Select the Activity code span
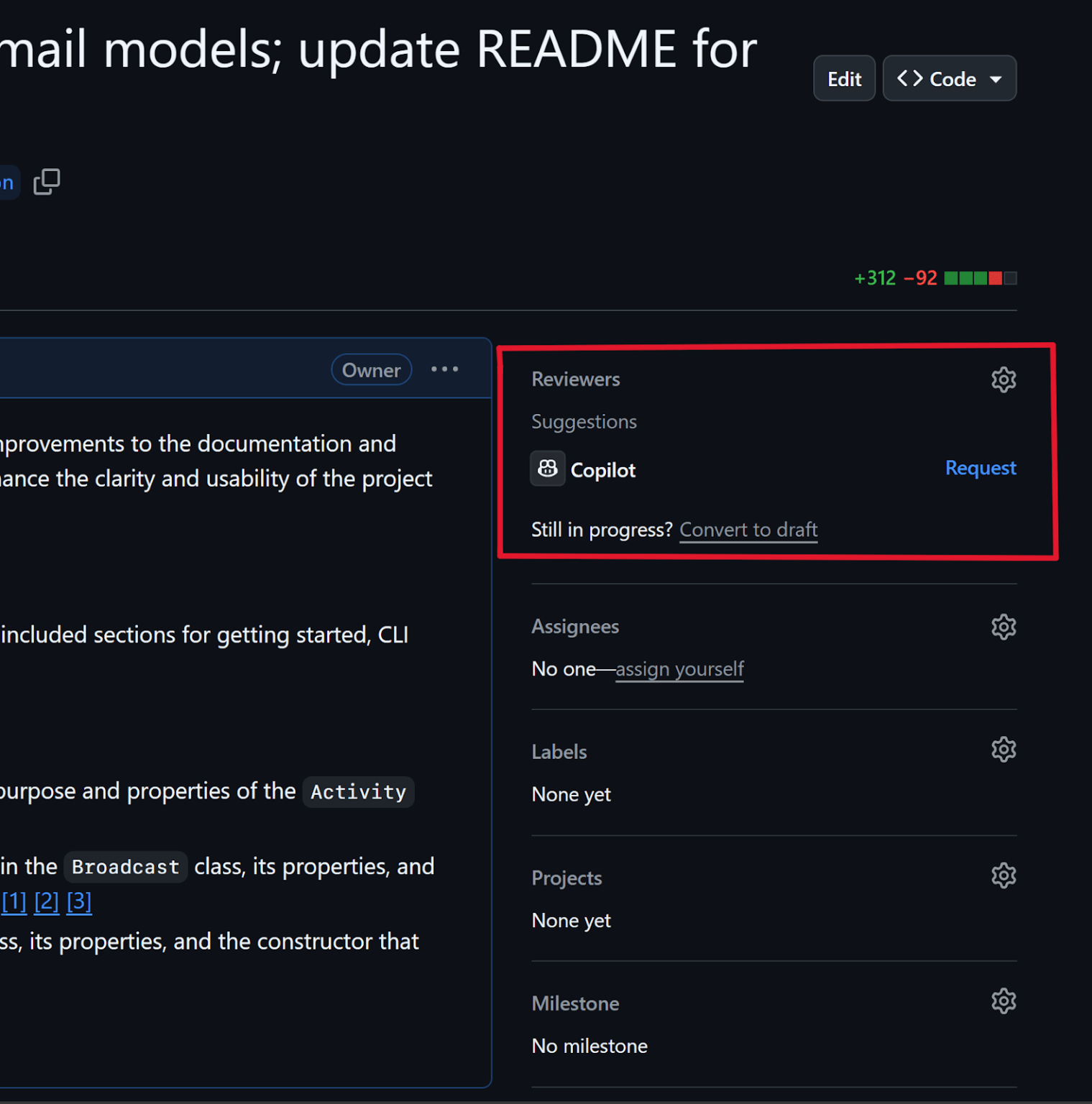 click(x=357, y=791)
